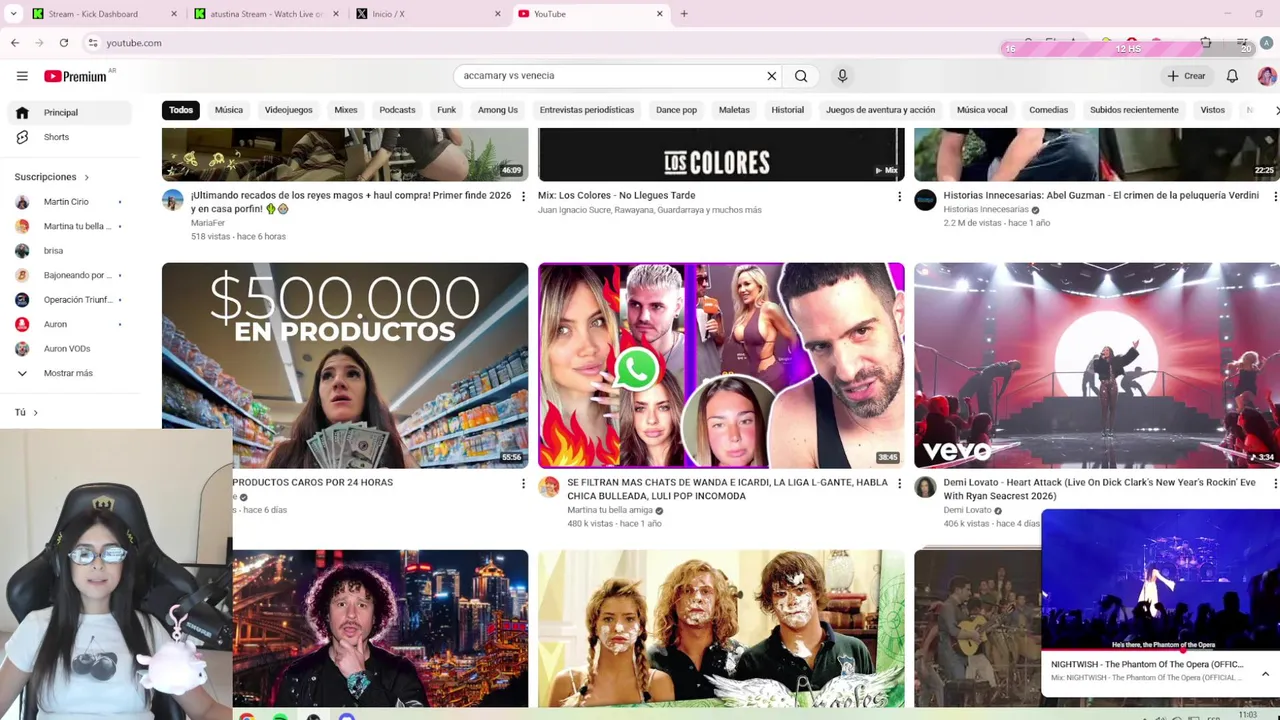Viewport: 1280px width, 720px height.
Task: Select the Videojuegos filter chip
Action: pos(289,110)
